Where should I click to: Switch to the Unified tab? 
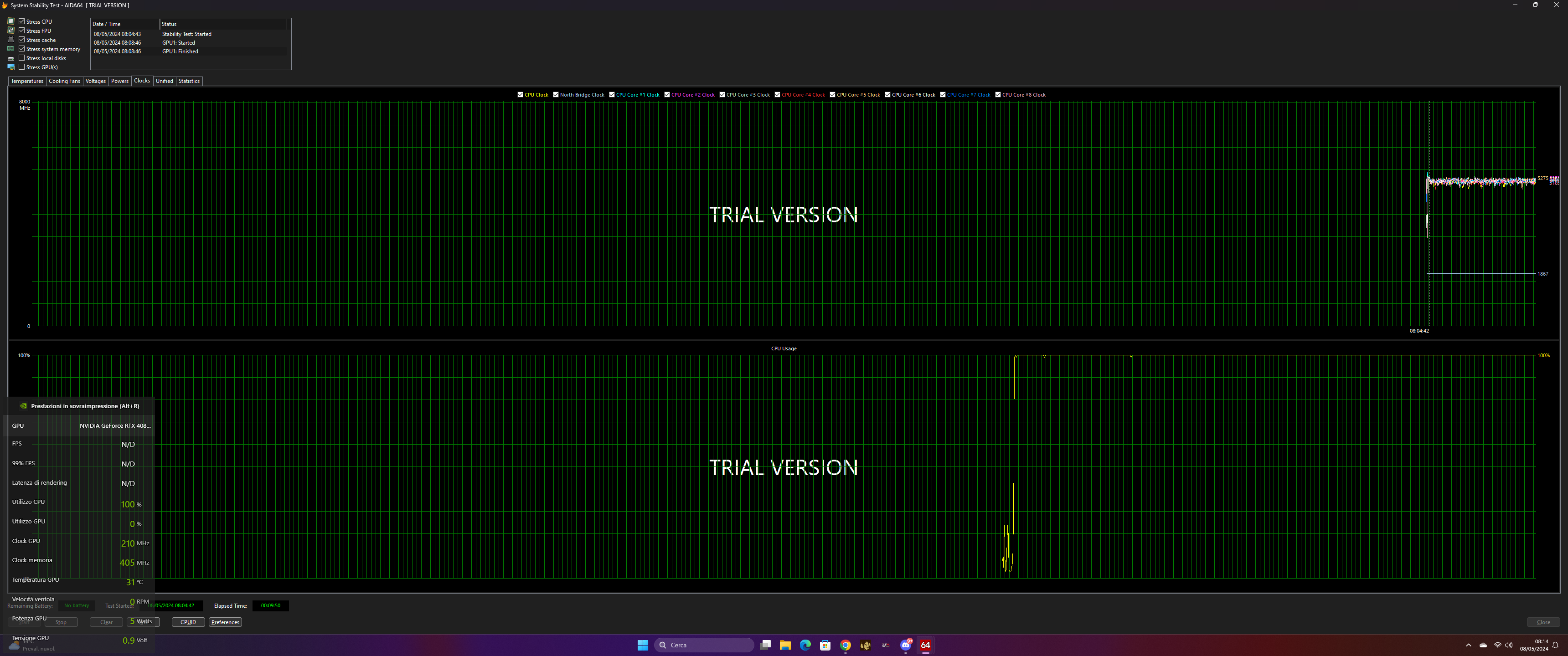tap(165, 81)
